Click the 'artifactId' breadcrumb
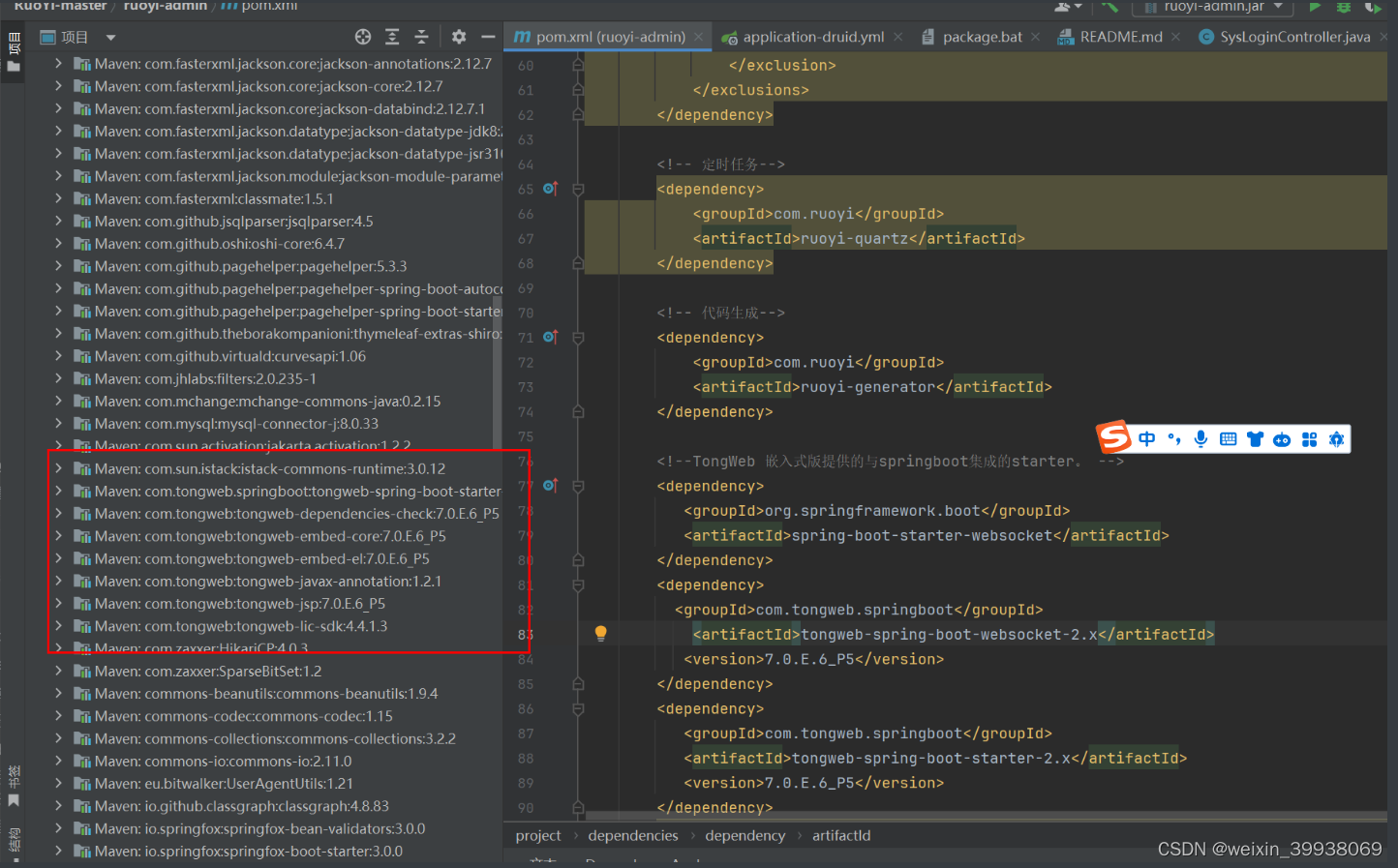Image resolution: width=1398 pixels, height=868 pixels. pyautogui.click(x=841, y=835)
